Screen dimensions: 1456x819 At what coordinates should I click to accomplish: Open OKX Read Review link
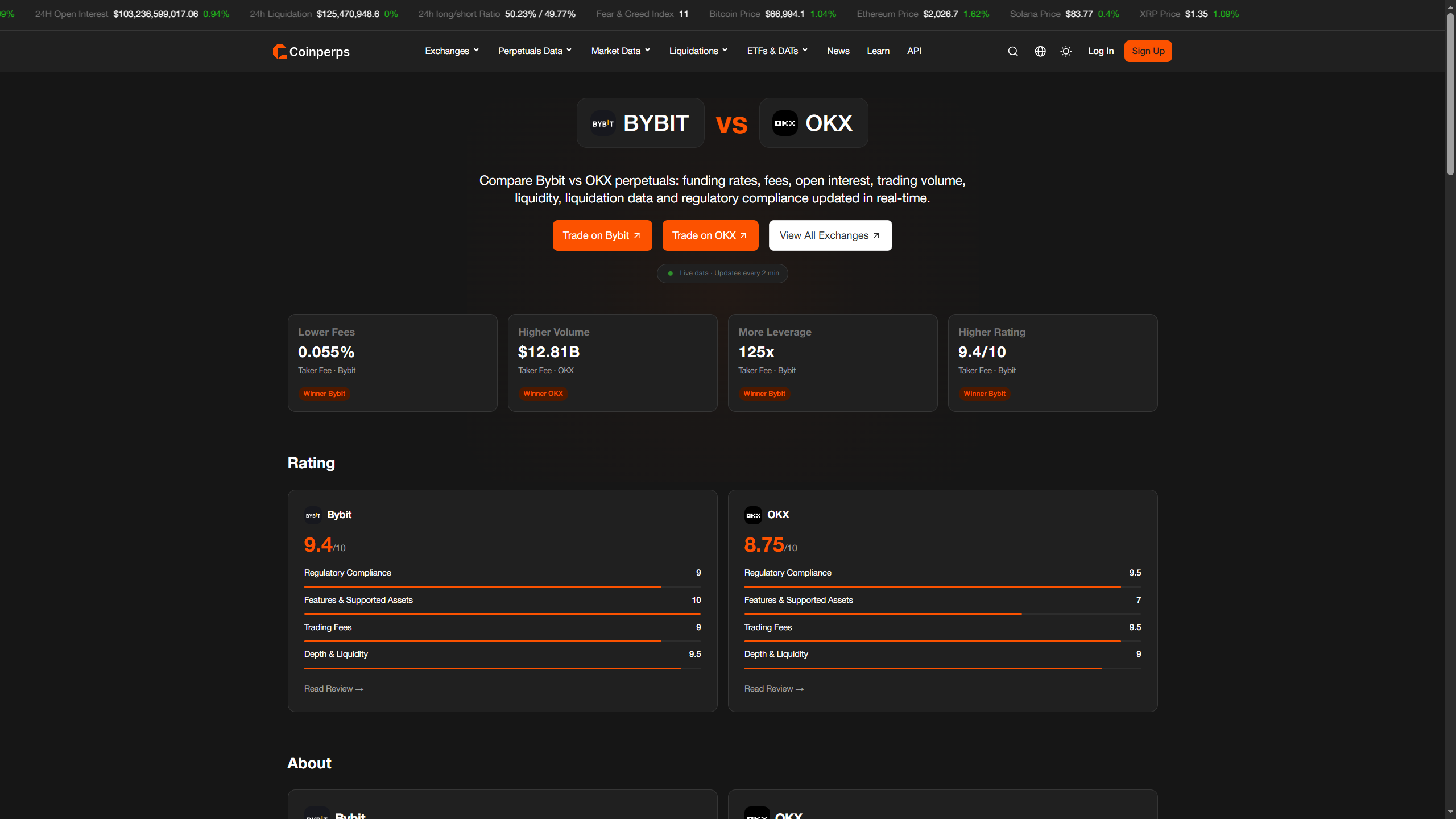click(x=774, y=689)
